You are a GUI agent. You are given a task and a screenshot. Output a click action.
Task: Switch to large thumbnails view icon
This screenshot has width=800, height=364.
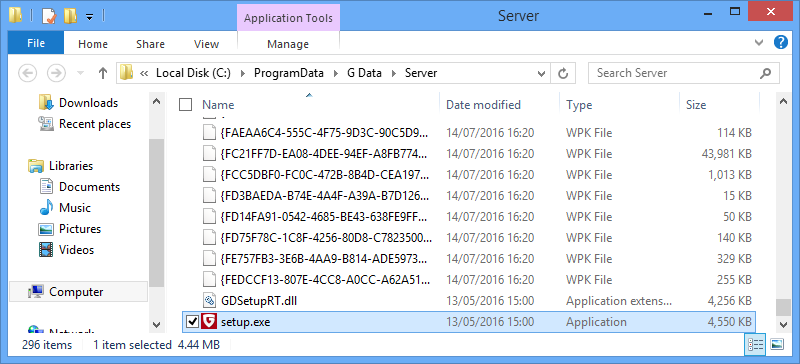pos(777,344)
